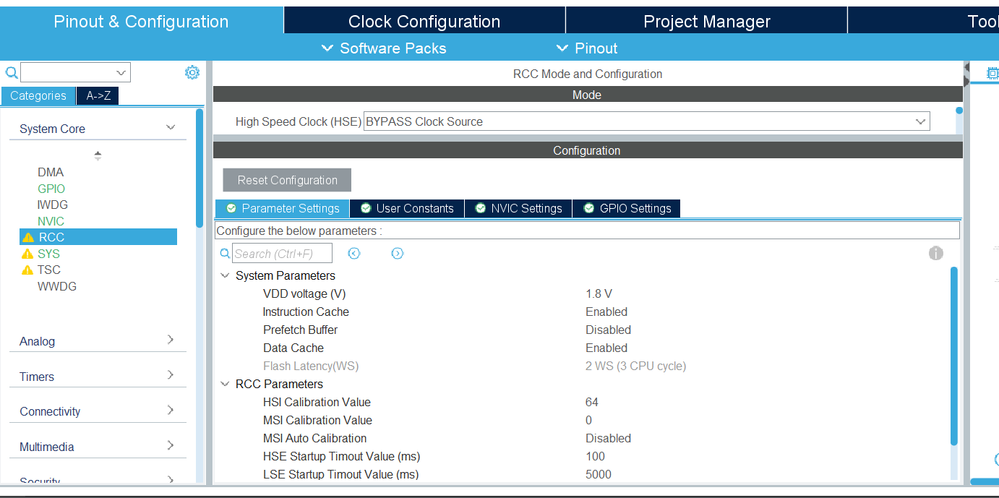Go to next search result arrow icon
Screen dimensions: 999x498
[x=397, y=253]
